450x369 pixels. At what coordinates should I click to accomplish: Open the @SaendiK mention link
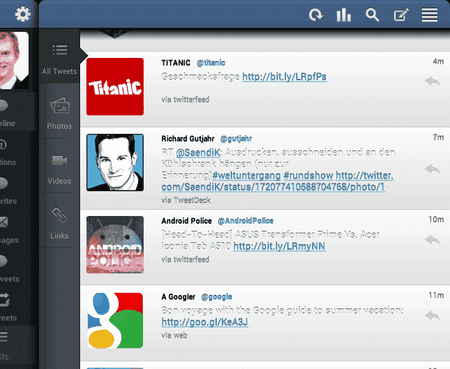[198, 153]
